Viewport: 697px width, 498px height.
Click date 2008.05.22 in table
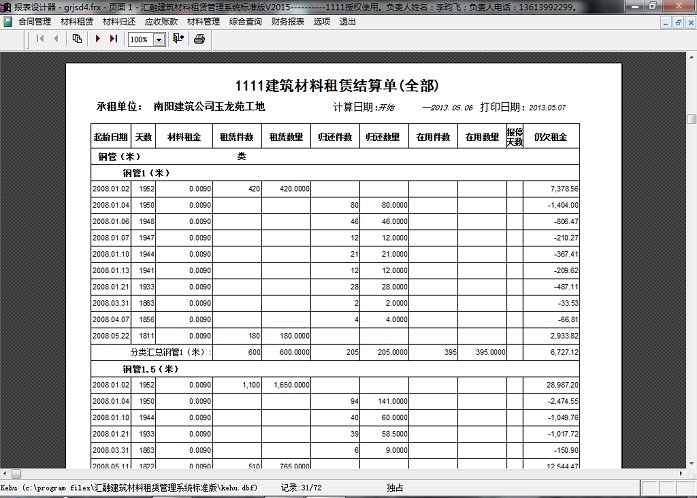tap(111, 336)
